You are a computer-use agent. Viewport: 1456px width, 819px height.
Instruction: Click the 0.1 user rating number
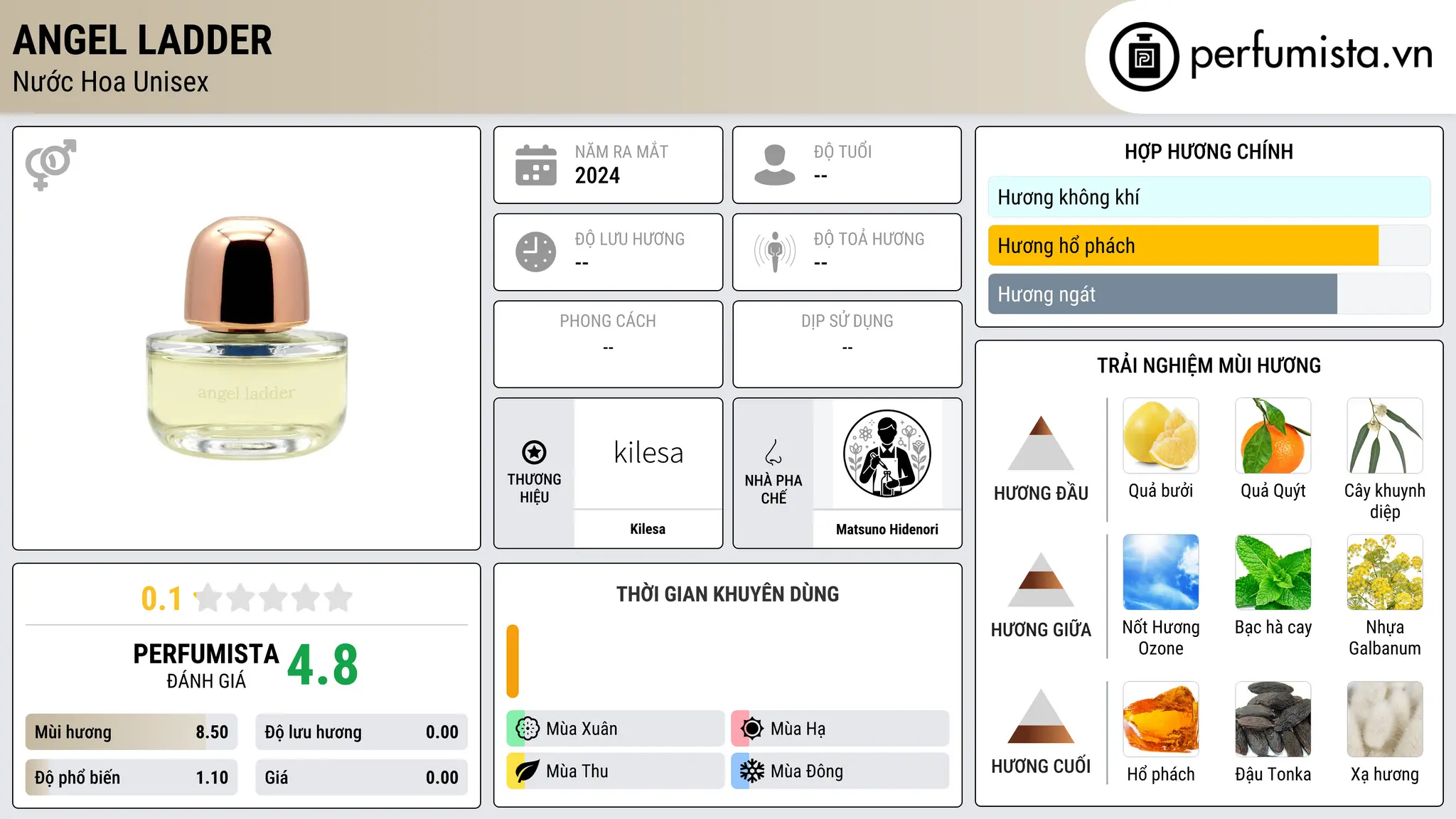coord(161,599)
